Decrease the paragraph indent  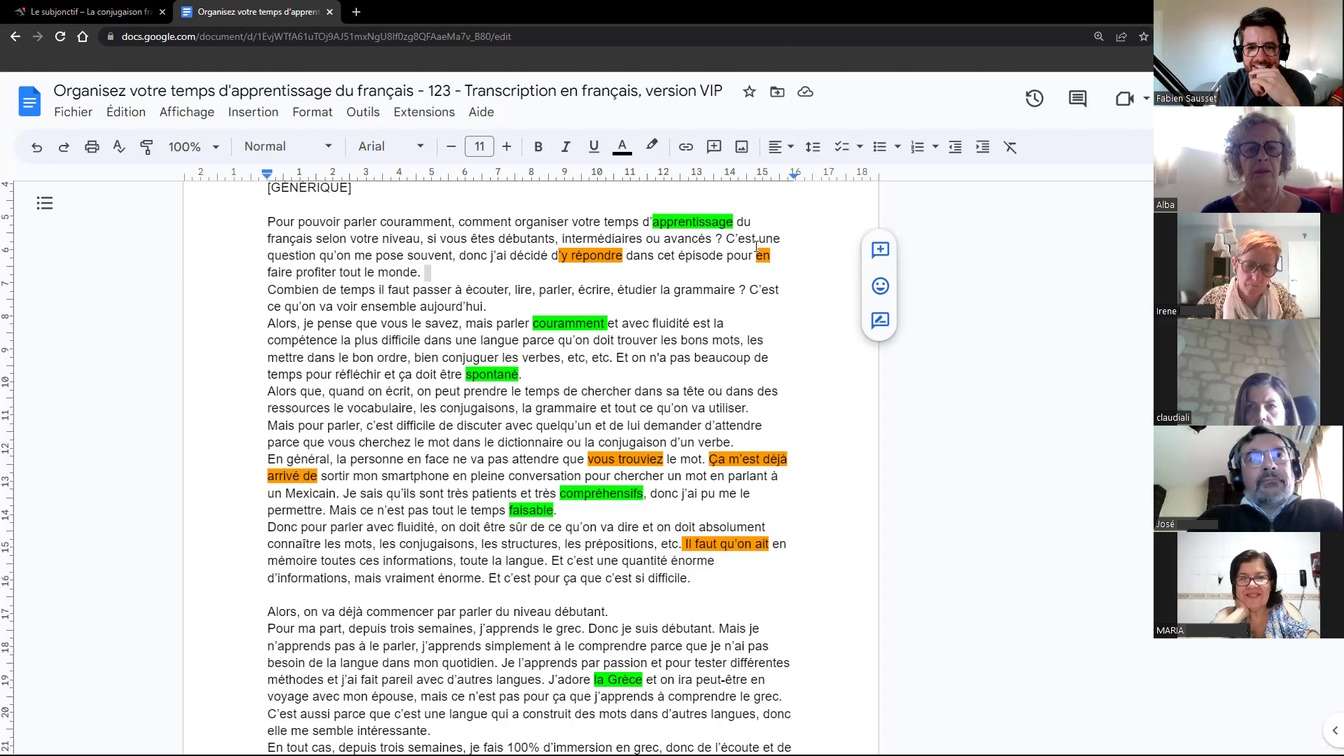955,147
